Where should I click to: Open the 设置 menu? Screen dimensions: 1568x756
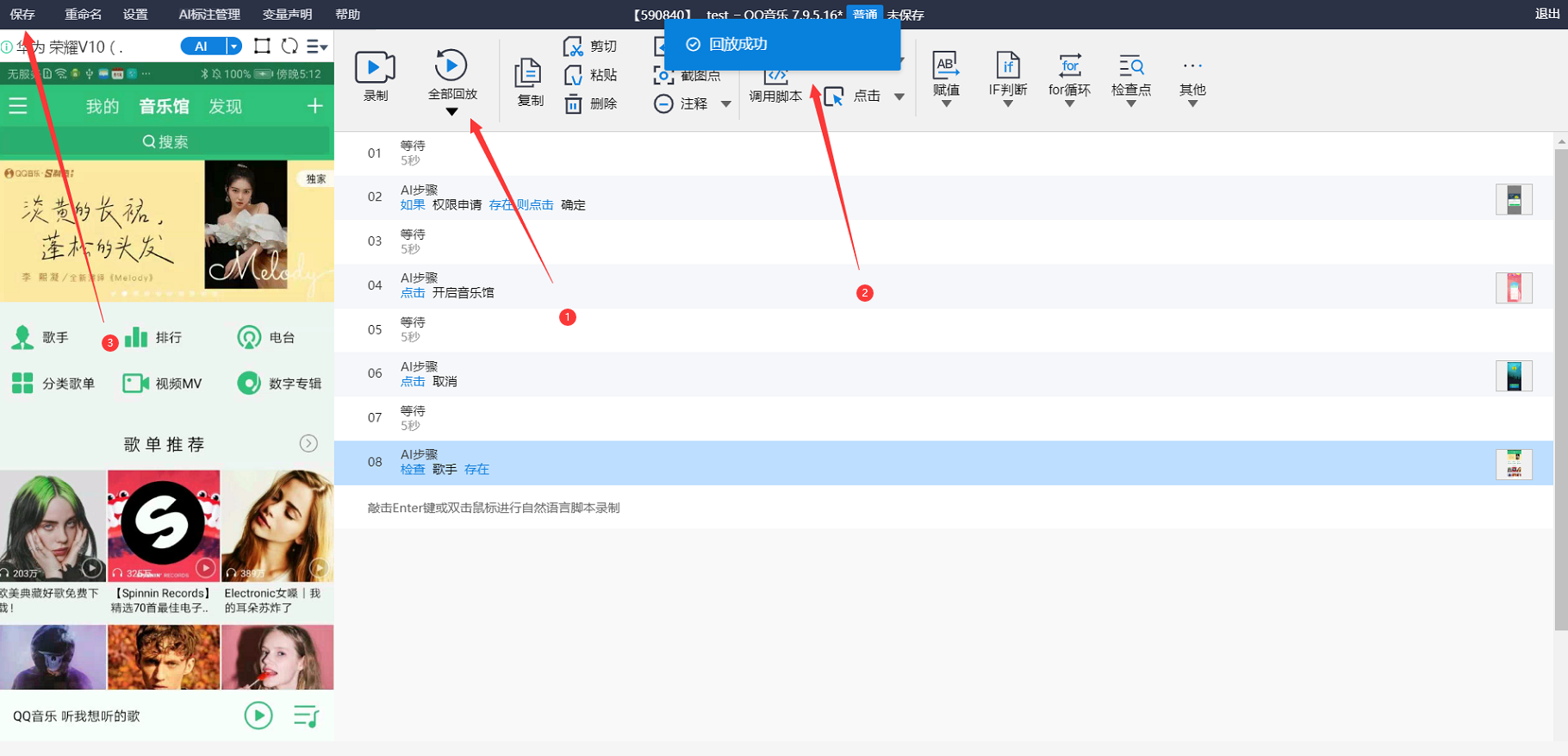point(135,15)
